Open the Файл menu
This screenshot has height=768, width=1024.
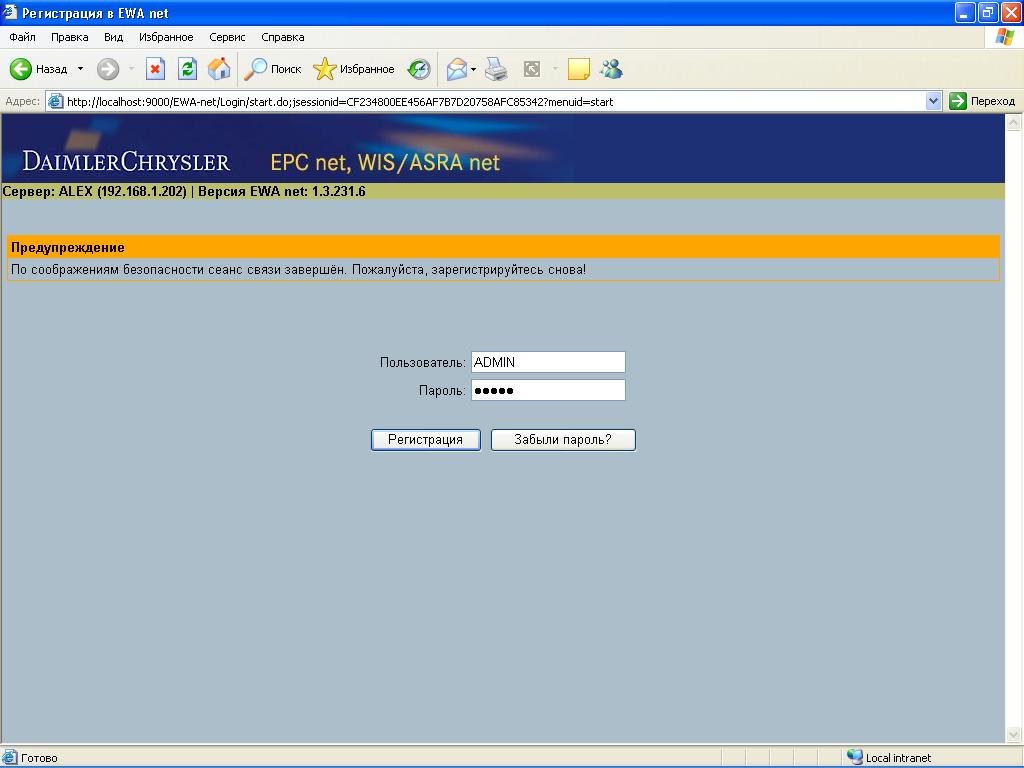pyautogui.click(x=22, y=37)
